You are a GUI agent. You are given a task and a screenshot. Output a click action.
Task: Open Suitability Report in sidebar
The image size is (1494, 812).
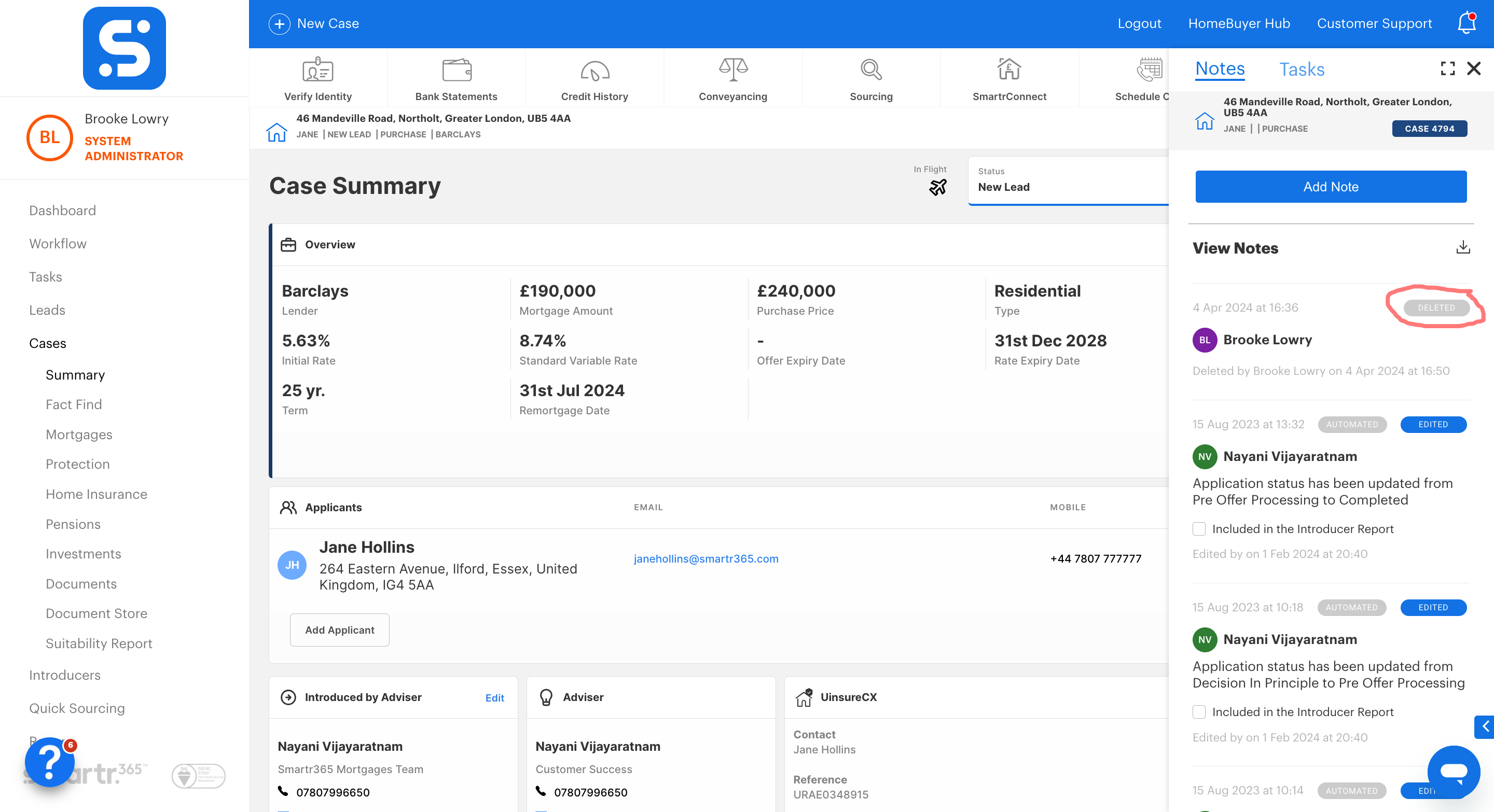click(99, 643)
